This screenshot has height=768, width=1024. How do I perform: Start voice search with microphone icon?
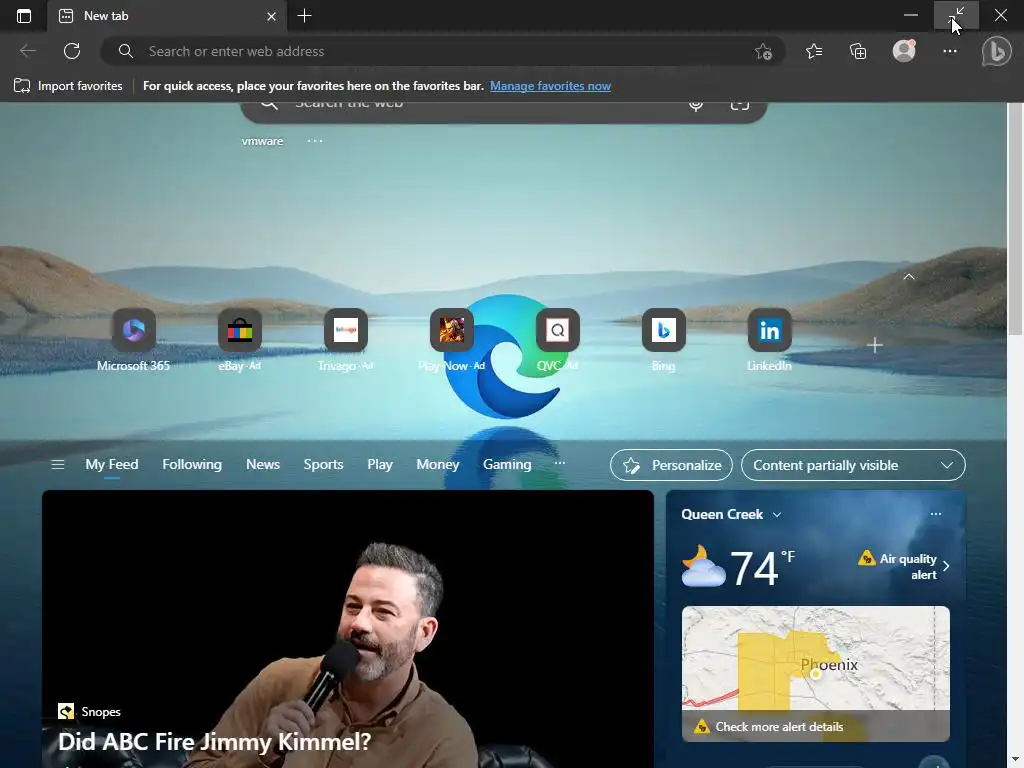click(x=696, y=104)
